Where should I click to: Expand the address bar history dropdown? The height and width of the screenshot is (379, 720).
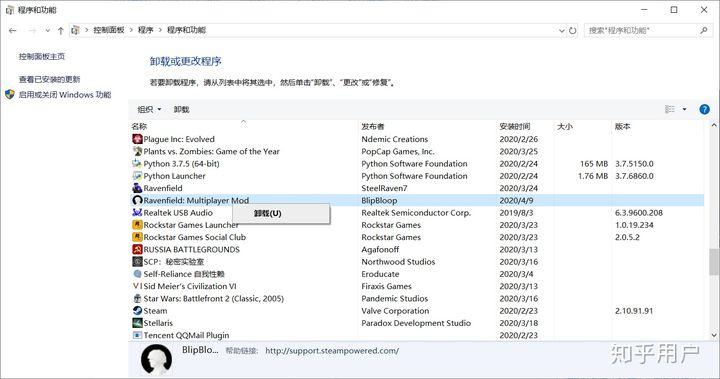(x=562, y=31)
